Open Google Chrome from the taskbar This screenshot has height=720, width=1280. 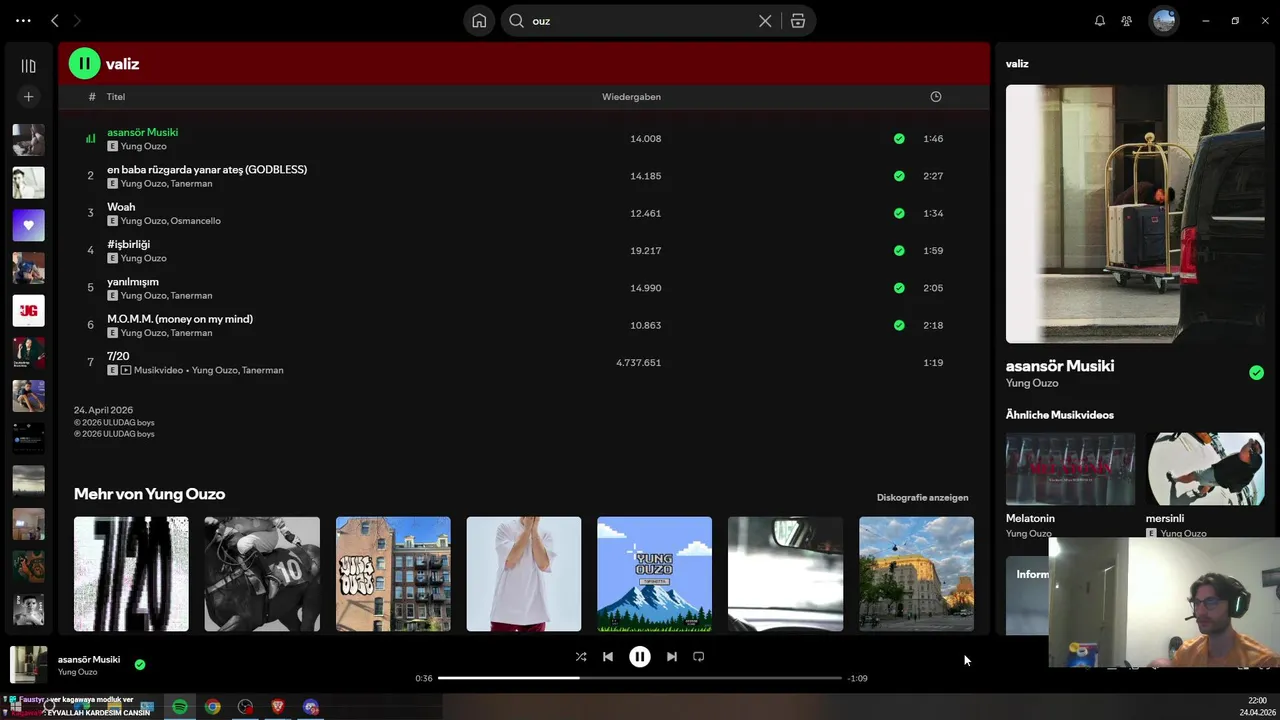(x=213, y=707)
